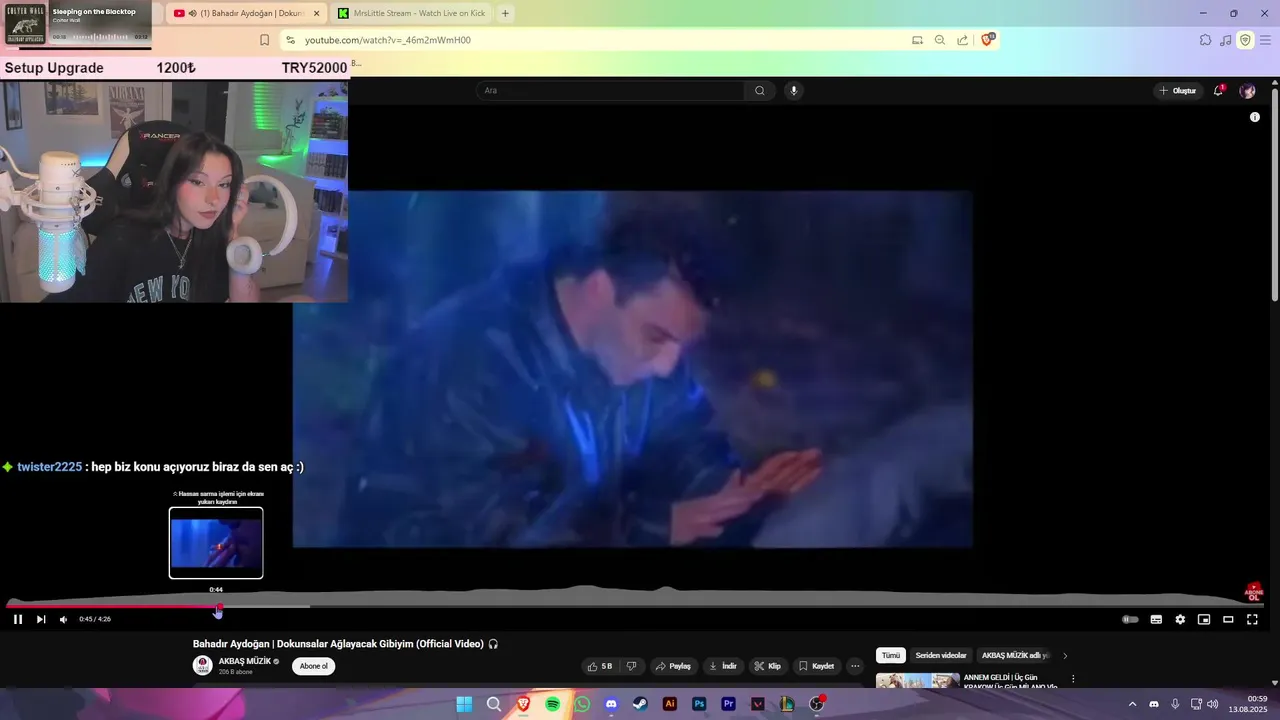
Task: Expand hidden system tray icons
Action: pyautogui.click(x=1132, y=704)
